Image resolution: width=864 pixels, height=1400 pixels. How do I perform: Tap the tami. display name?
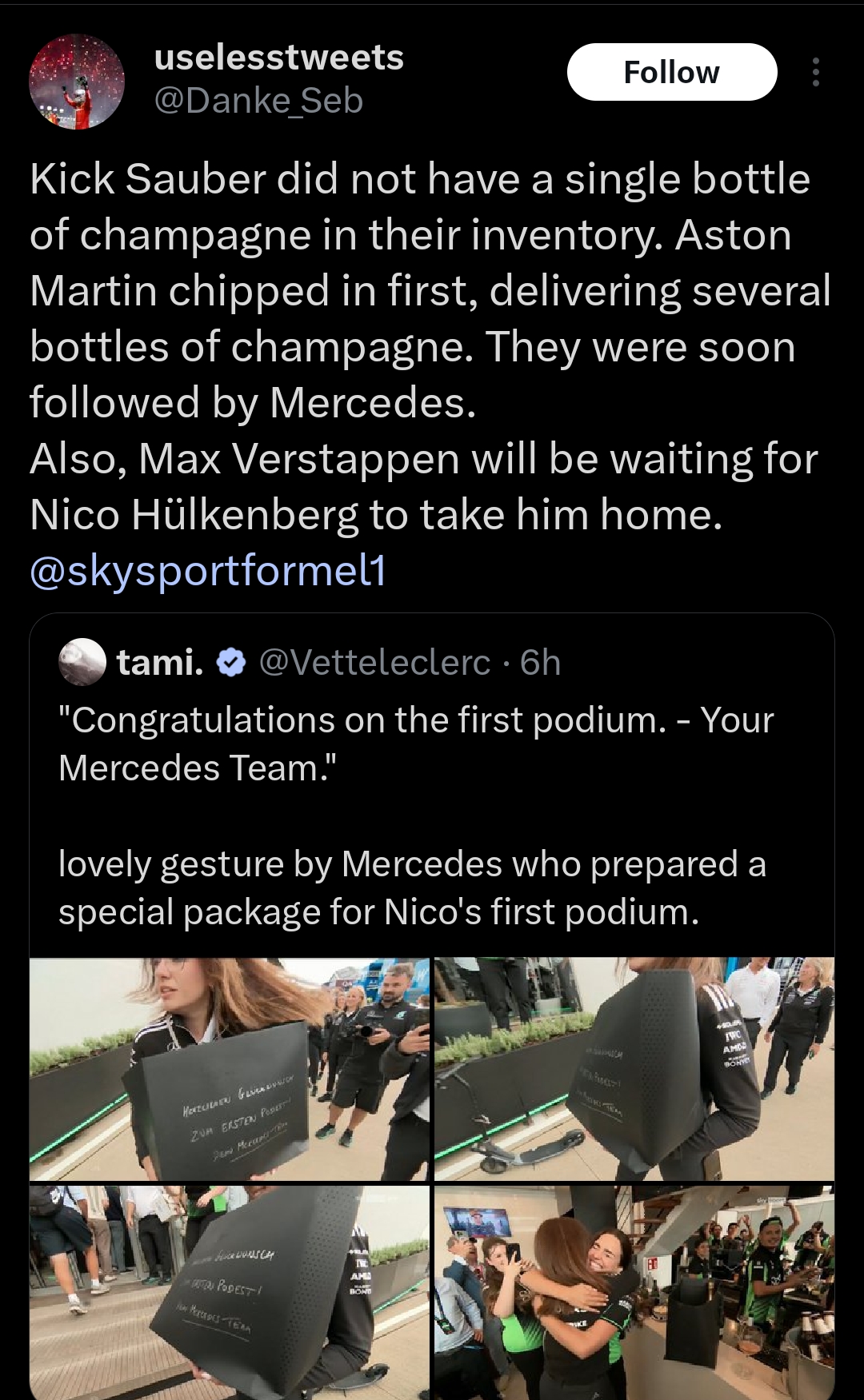click(160, 663)
